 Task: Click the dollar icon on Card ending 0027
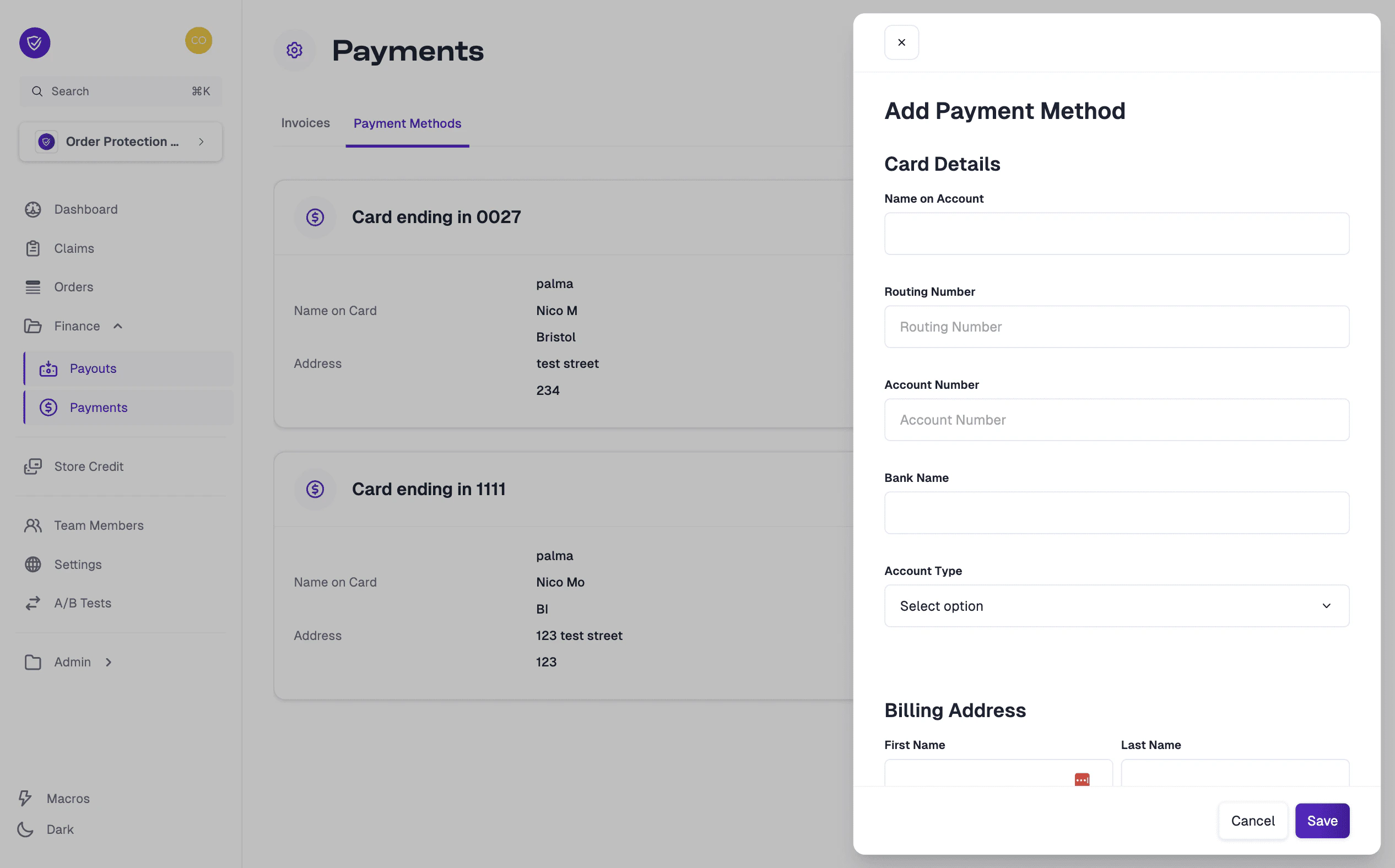click(x=315, y=217)
